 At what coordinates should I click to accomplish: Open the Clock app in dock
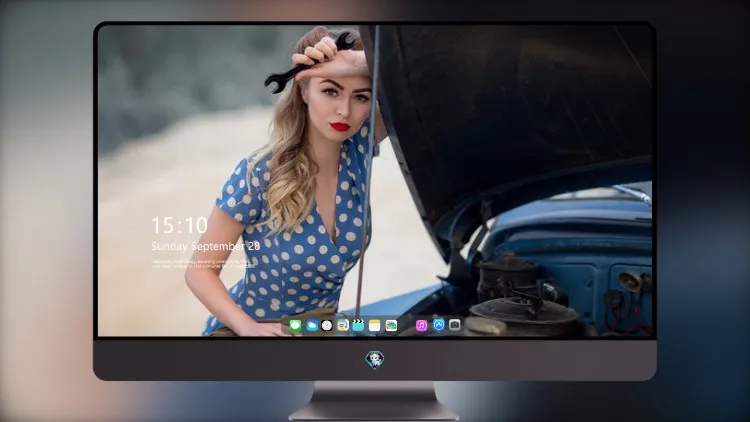[x=327, y=326]
